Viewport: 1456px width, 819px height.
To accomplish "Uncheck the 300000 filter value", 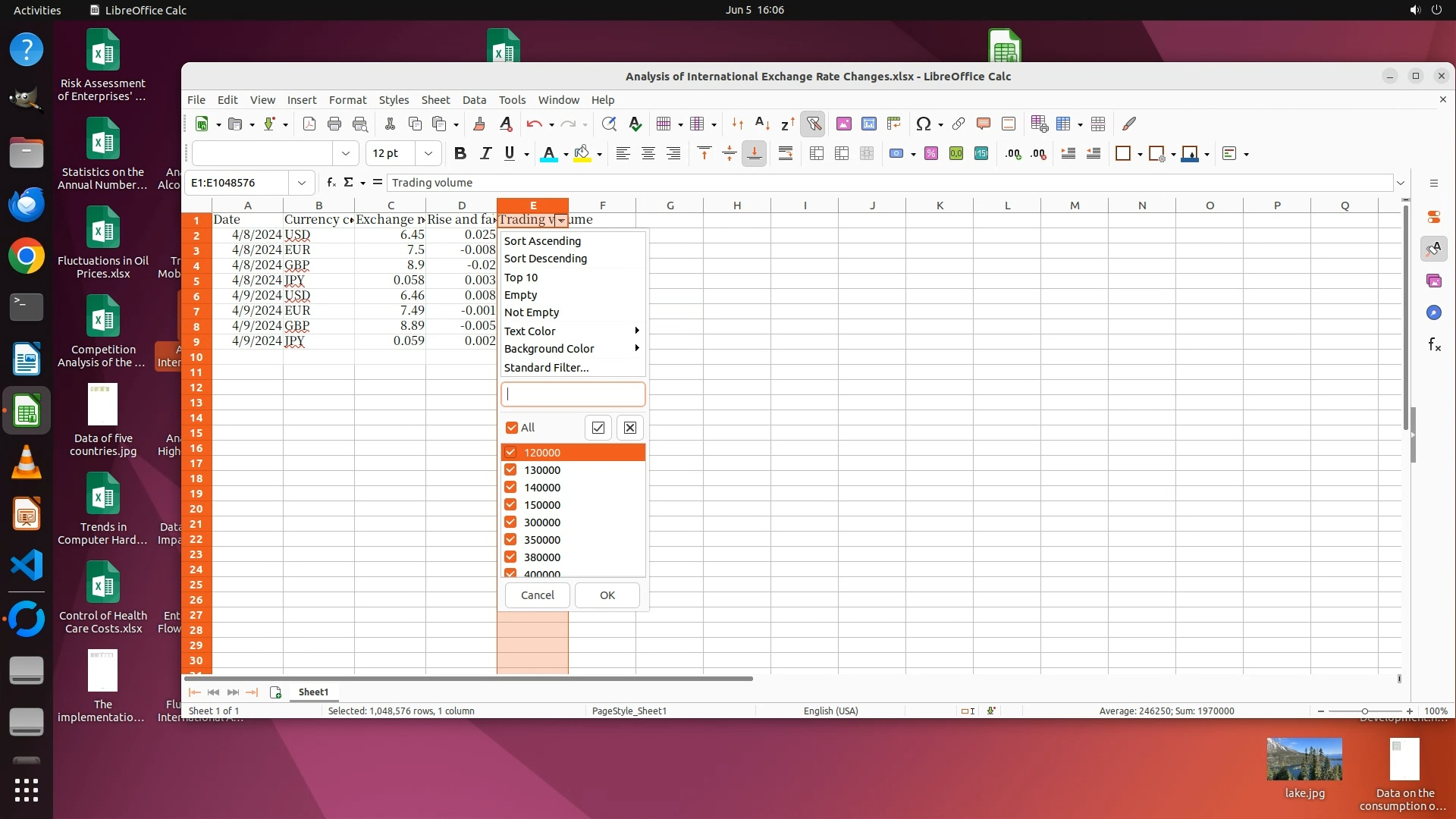I will pos(511,522).
